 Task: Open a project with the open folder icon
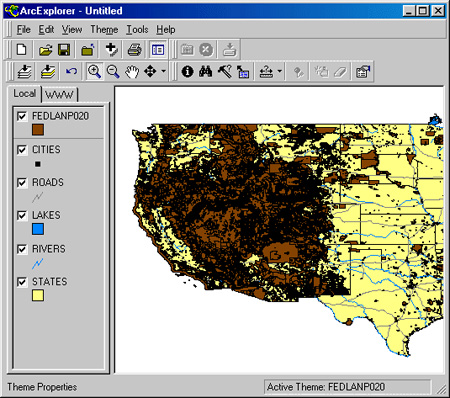click(45, 50)
